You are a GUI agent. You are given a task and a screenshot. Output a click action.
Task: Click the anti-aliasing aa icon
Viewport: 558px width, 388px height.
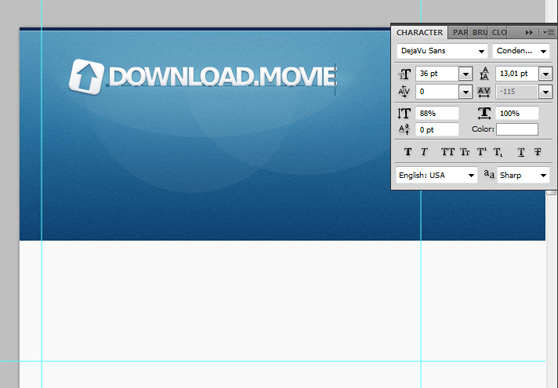pos(489,174)
